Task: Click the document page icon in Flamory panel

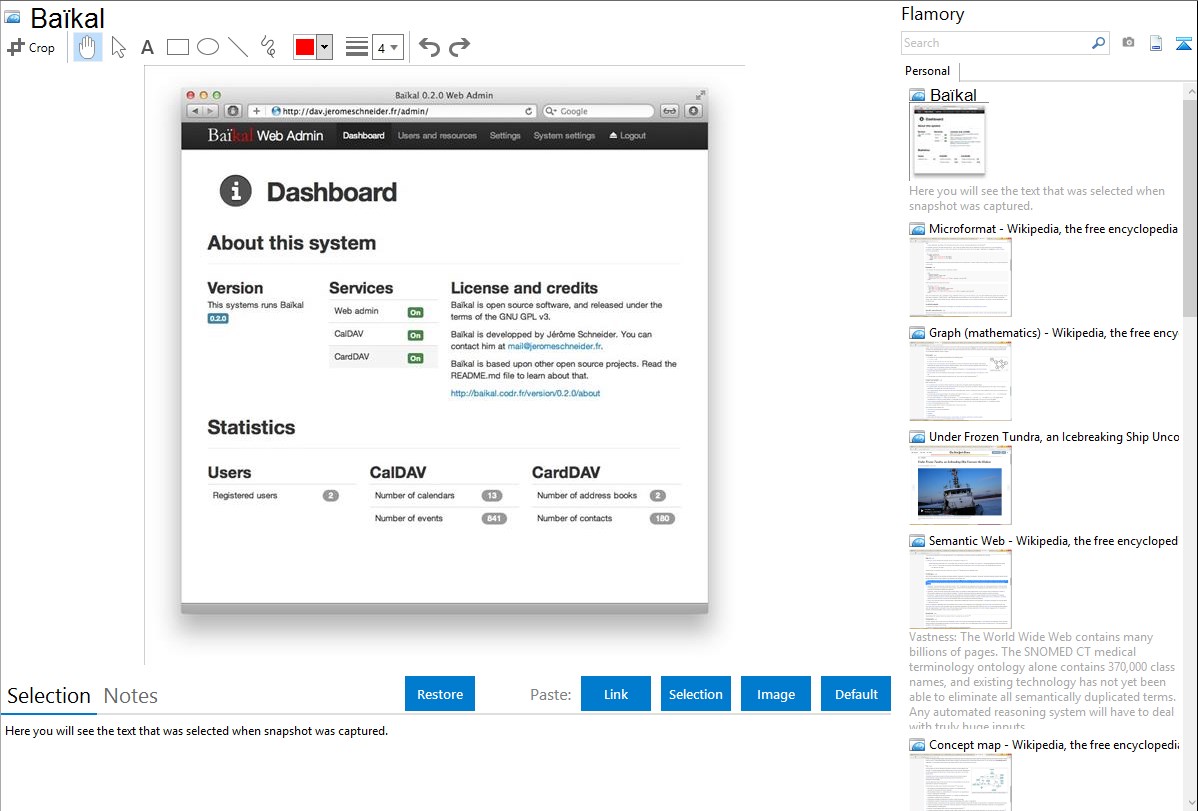Action: pyautogui.click(x=1156, y=43)
